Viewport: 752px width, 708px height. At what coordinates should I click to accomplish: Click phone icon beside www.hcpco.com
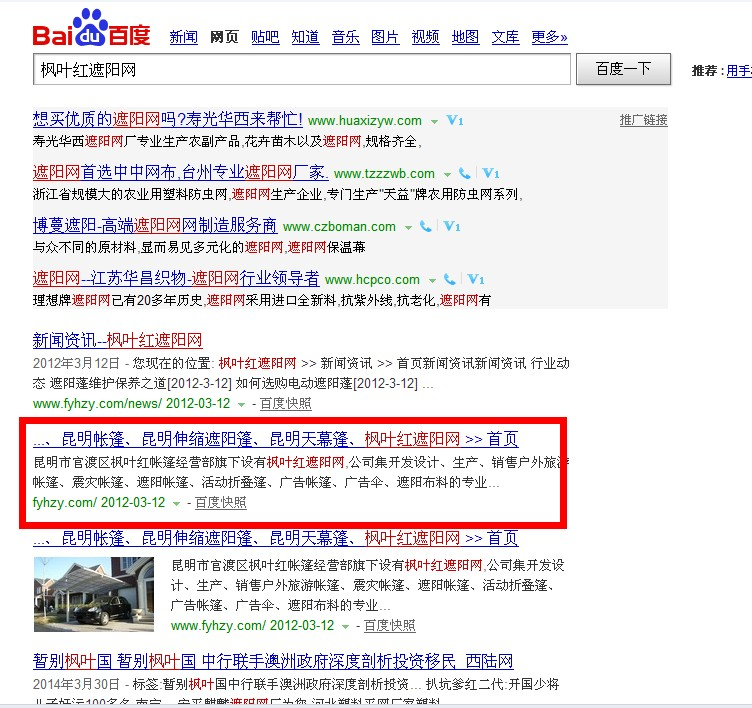452,280
